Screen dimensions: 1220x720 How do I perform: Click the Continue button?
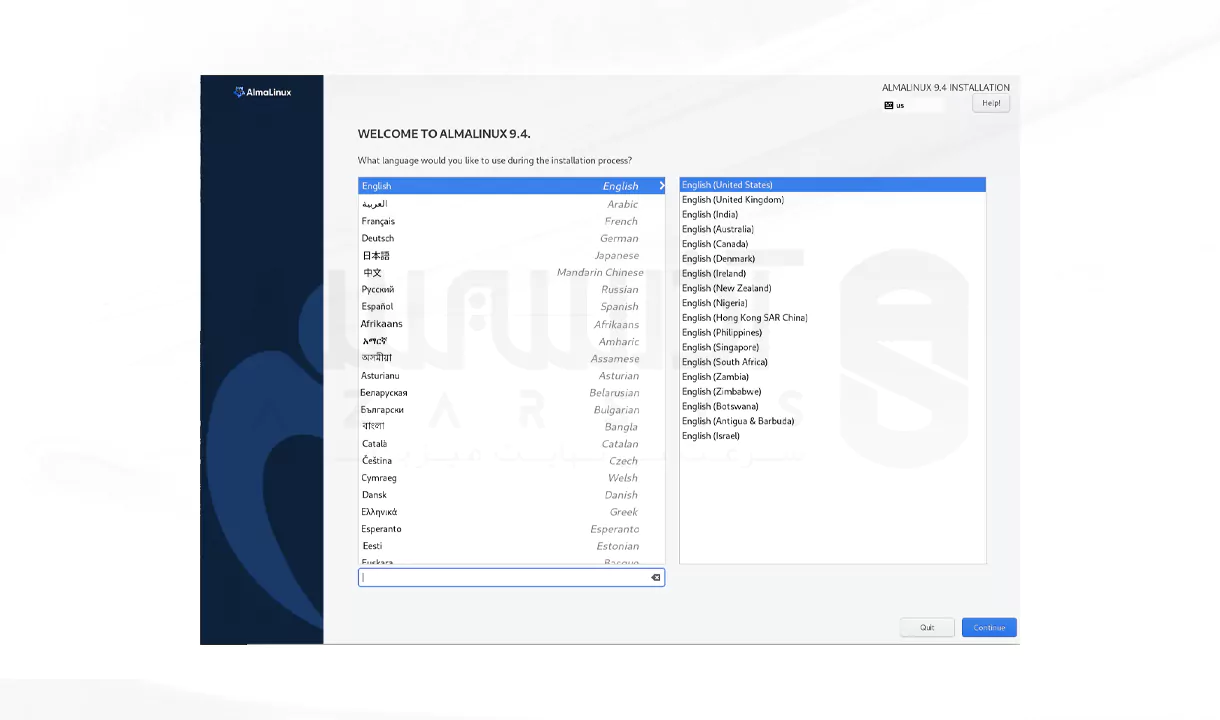(x=989, y=627)
